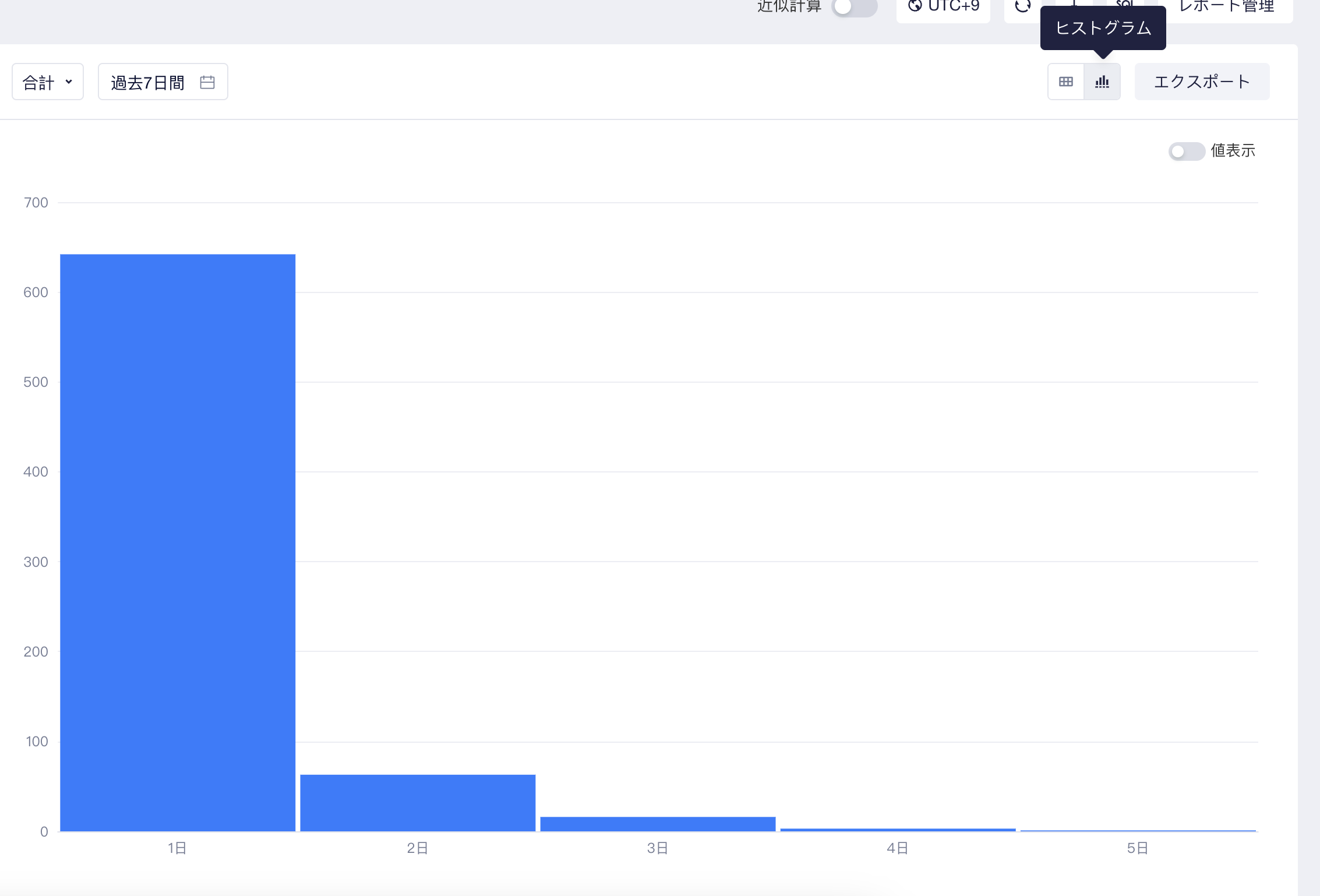Screen dimensions: 1320x896
Task: Enable the 値表示 toggle
Action: click(1186, 151)
